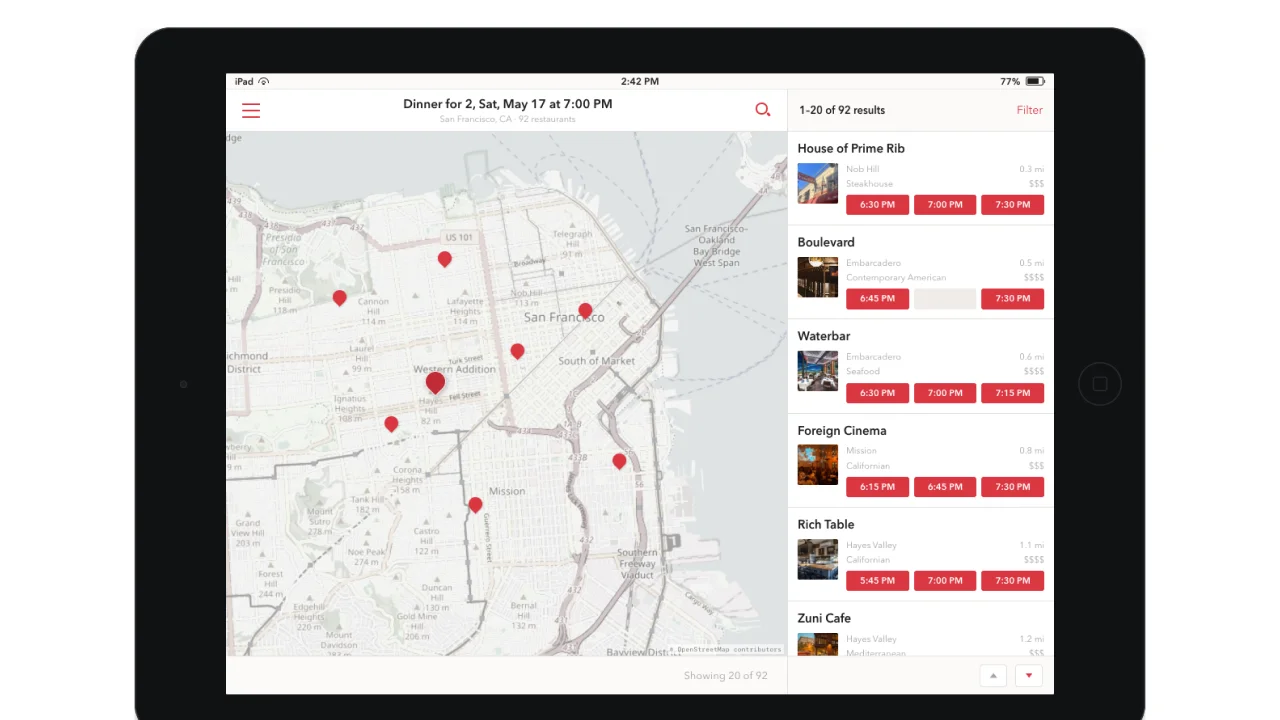This screenshot has width=1280, height=720.
Task: Show previous results with up arrow
Action: (x=993, y=676)
